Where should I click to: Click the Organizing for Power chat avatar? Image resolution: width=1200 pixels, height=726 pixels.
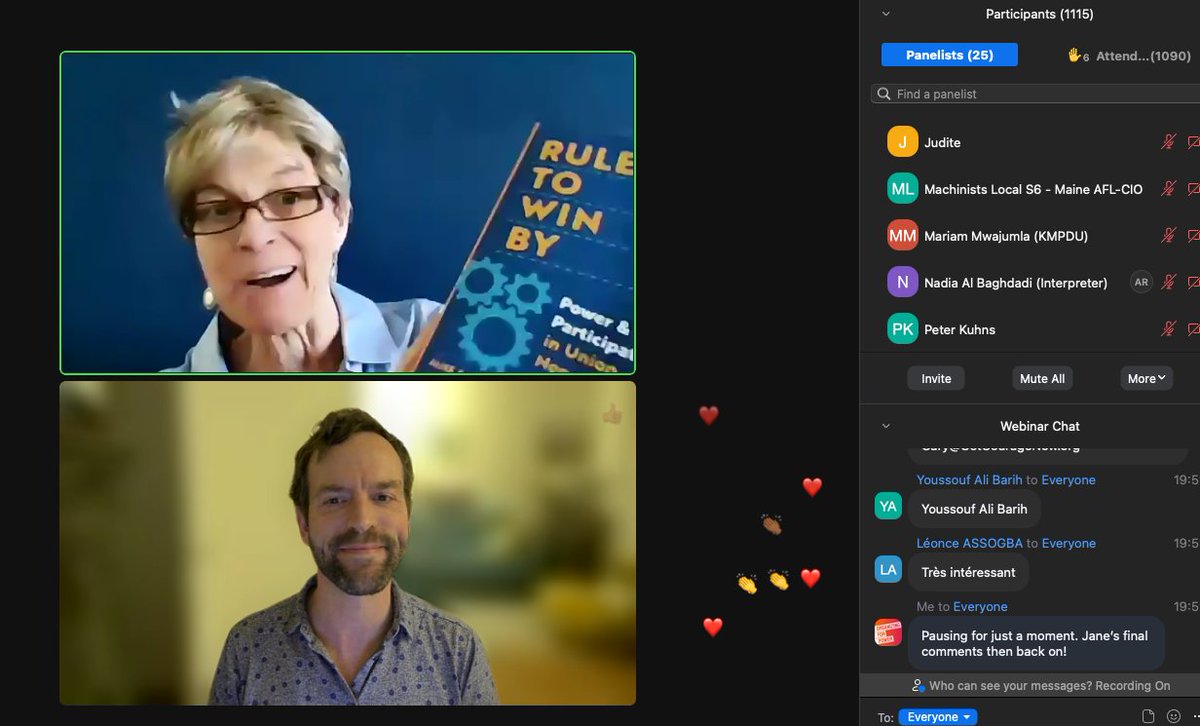pyautogui.click(x=888, y=633)
